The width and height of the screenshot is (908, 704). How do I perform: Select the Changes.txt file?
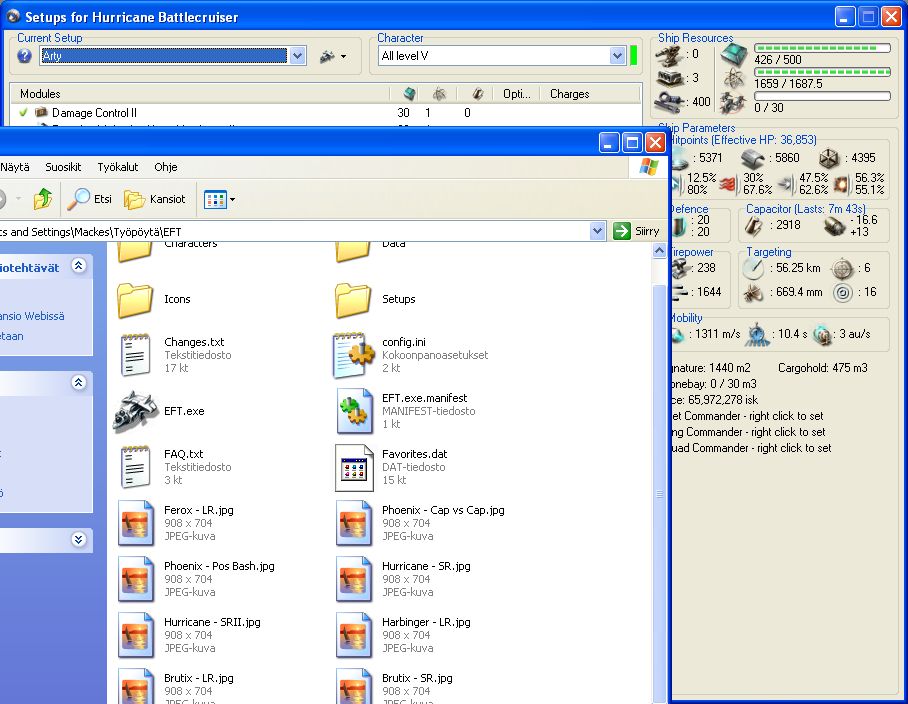pos(174,355)
